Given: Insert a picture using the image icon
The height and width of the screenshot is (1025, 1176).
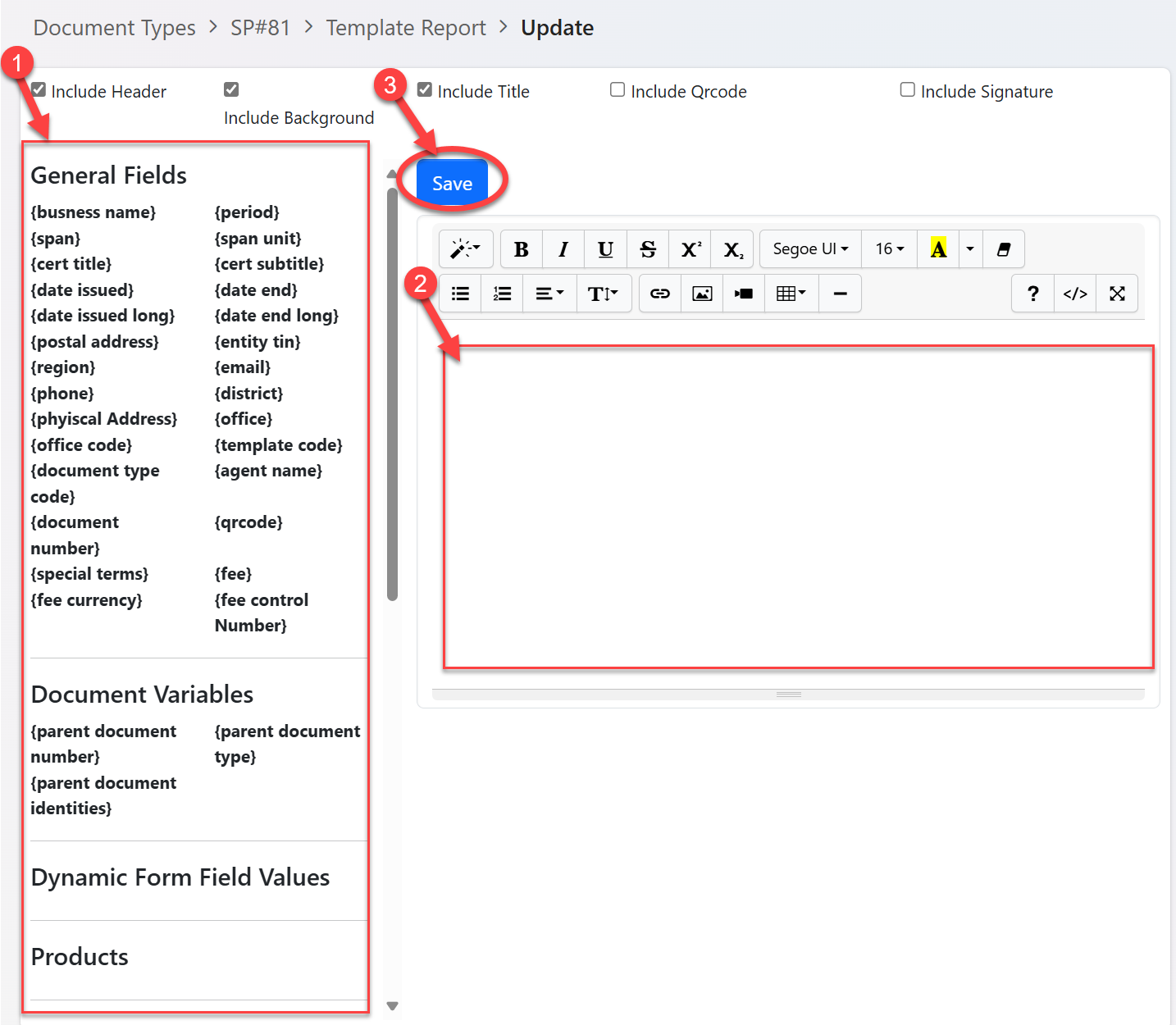Looking at the screenshot, I should pyautogui.click(x=702, y=294).
